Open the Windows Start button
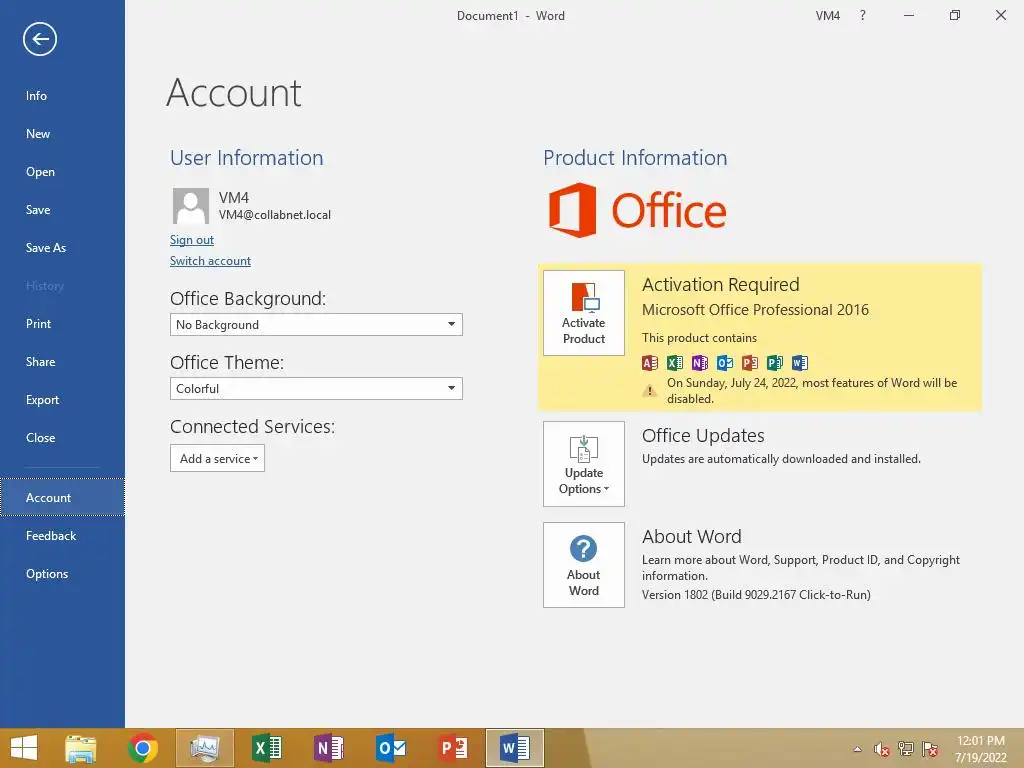Viewport: 1024px width, 768px height. (x=24, y=748)
